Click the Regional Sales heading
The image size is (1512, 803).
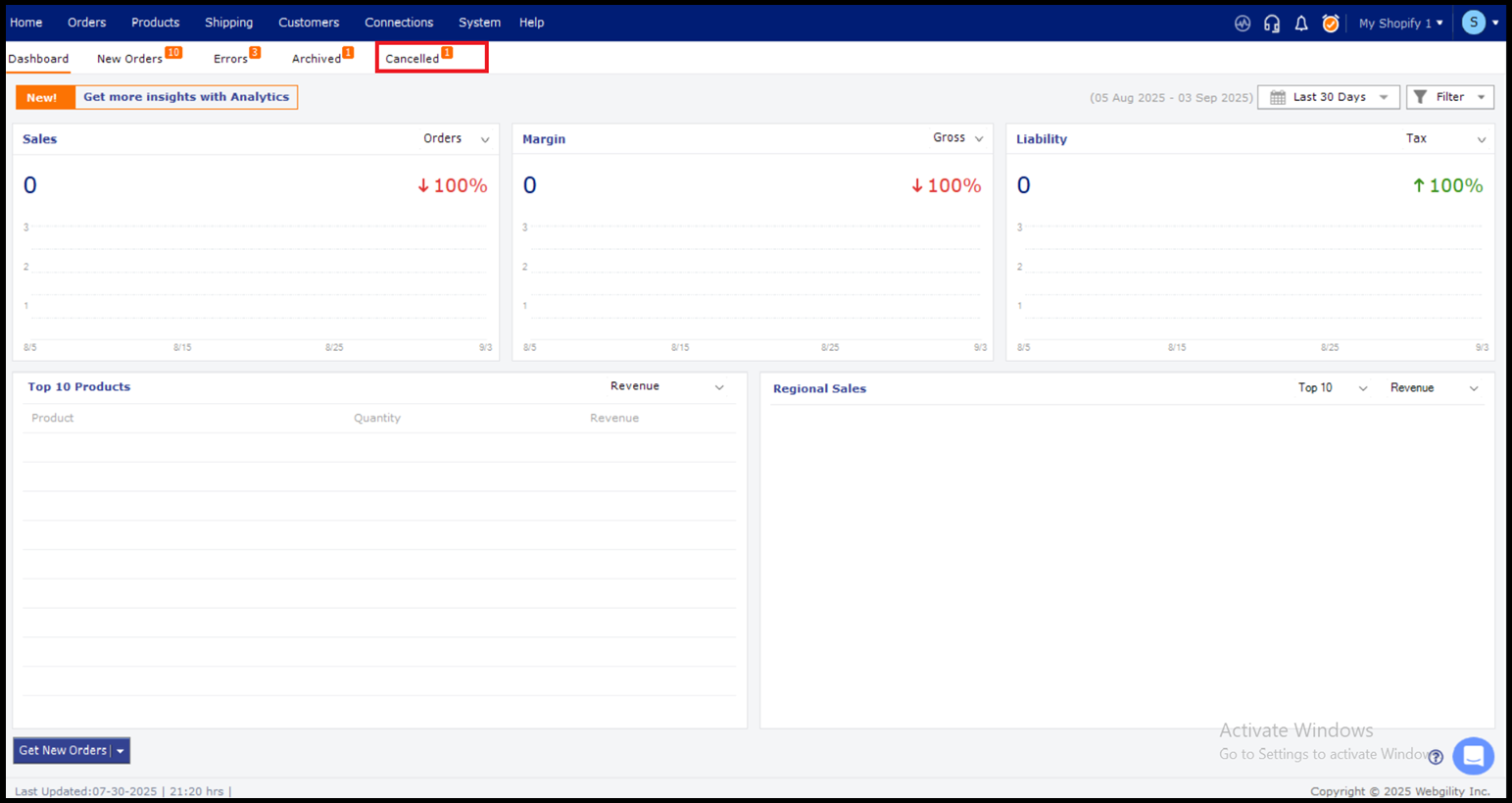coord(819,389)
